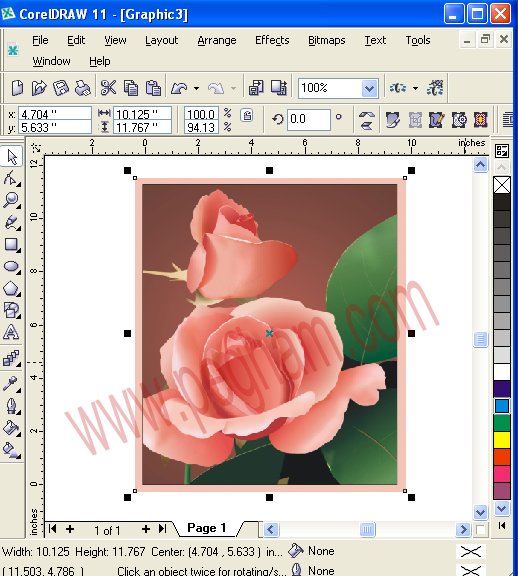Show more colors with palette down arrow
This screenshot has height=576, width=518.
(x=501, y=509)
